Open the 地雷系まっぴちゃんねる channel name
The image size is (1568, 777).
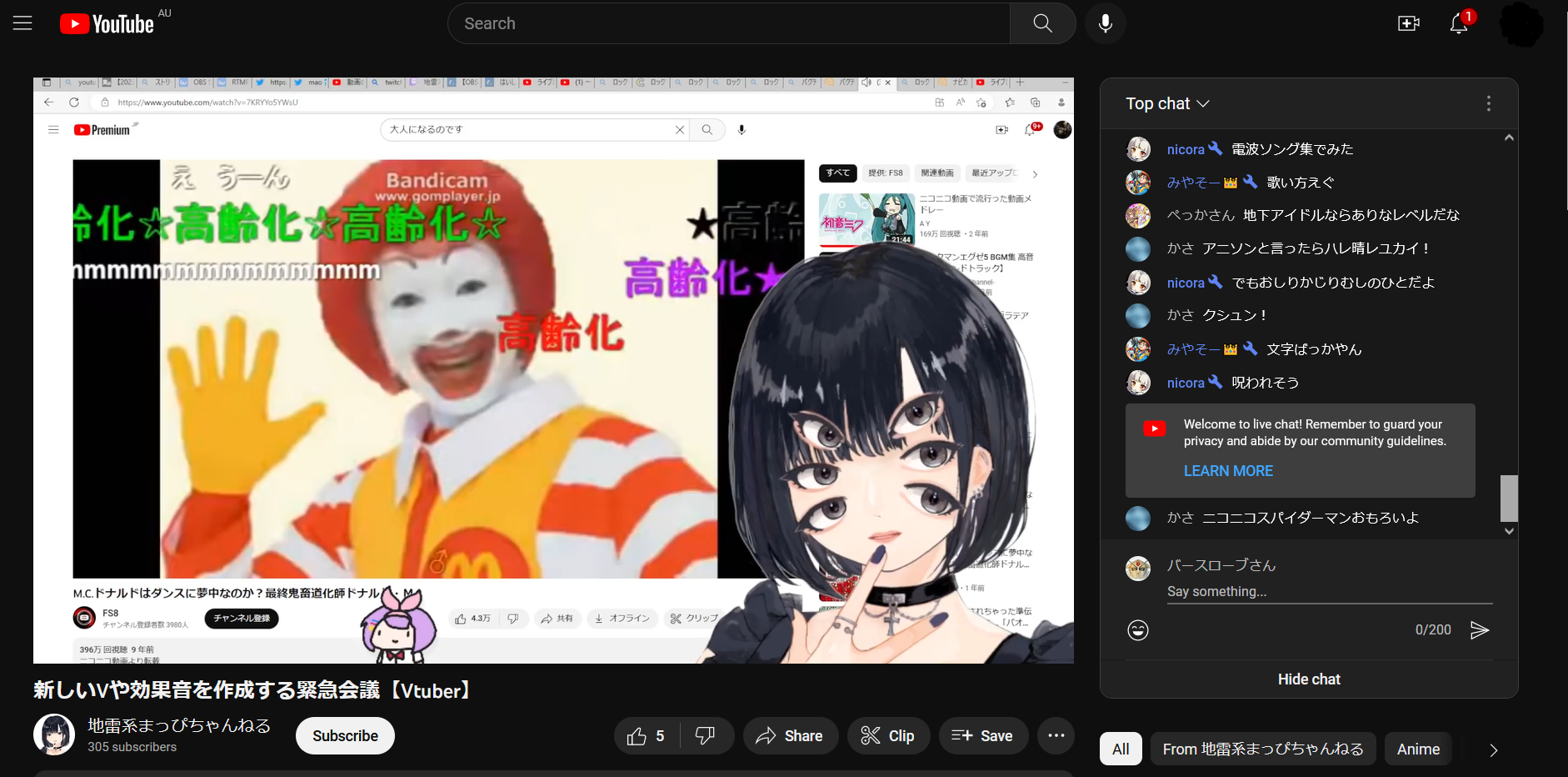179,725
